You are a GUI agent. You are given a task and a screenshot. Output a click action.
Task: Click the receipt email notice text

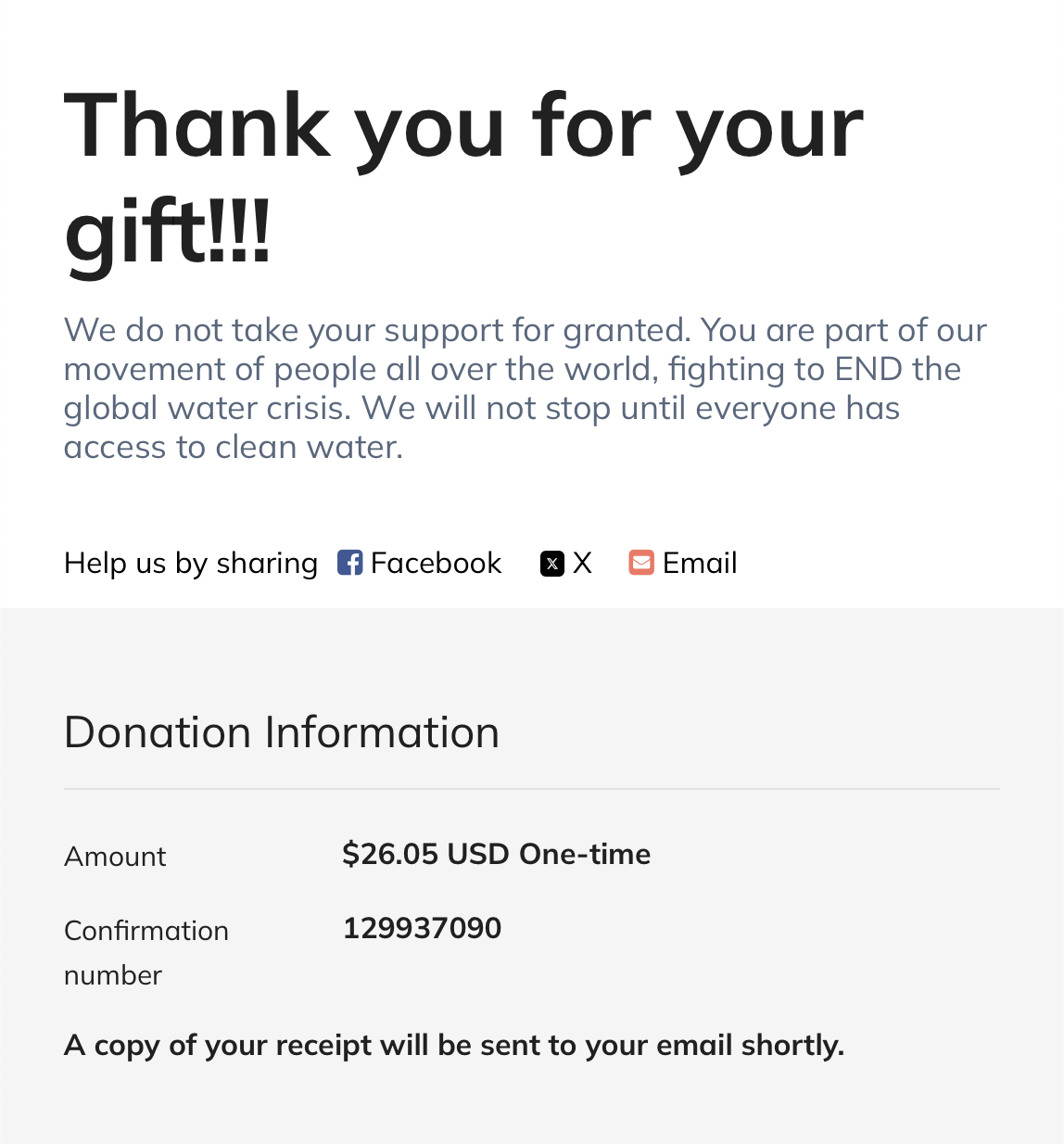pos(454,1046)
